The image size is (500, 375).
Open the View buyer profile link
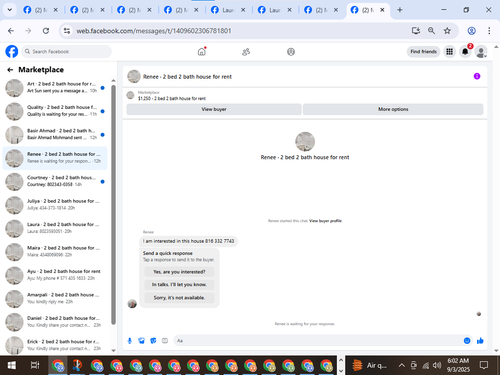coord(325,221)
